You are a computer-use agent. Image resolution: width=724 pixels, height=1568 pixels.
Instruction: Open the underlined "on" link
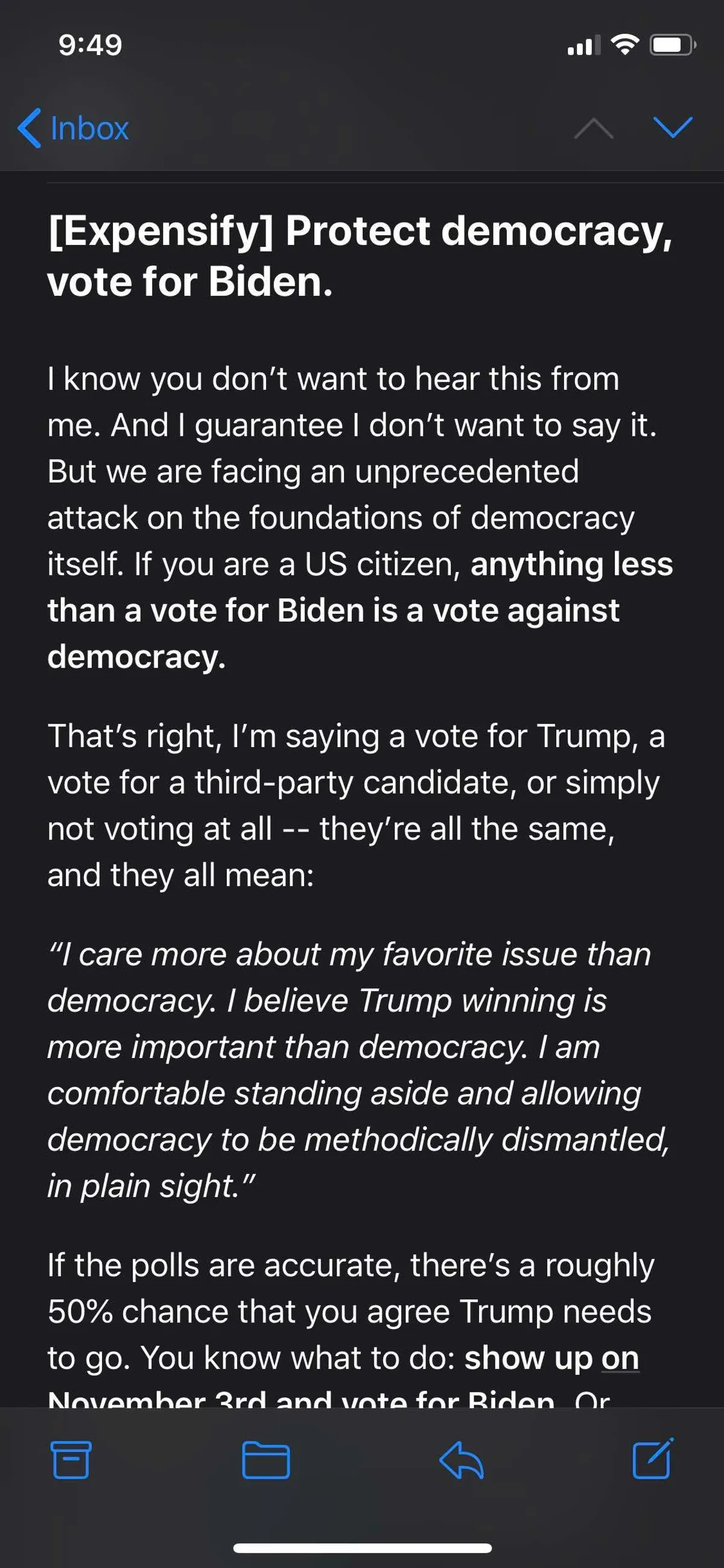tap(620, 1357)
